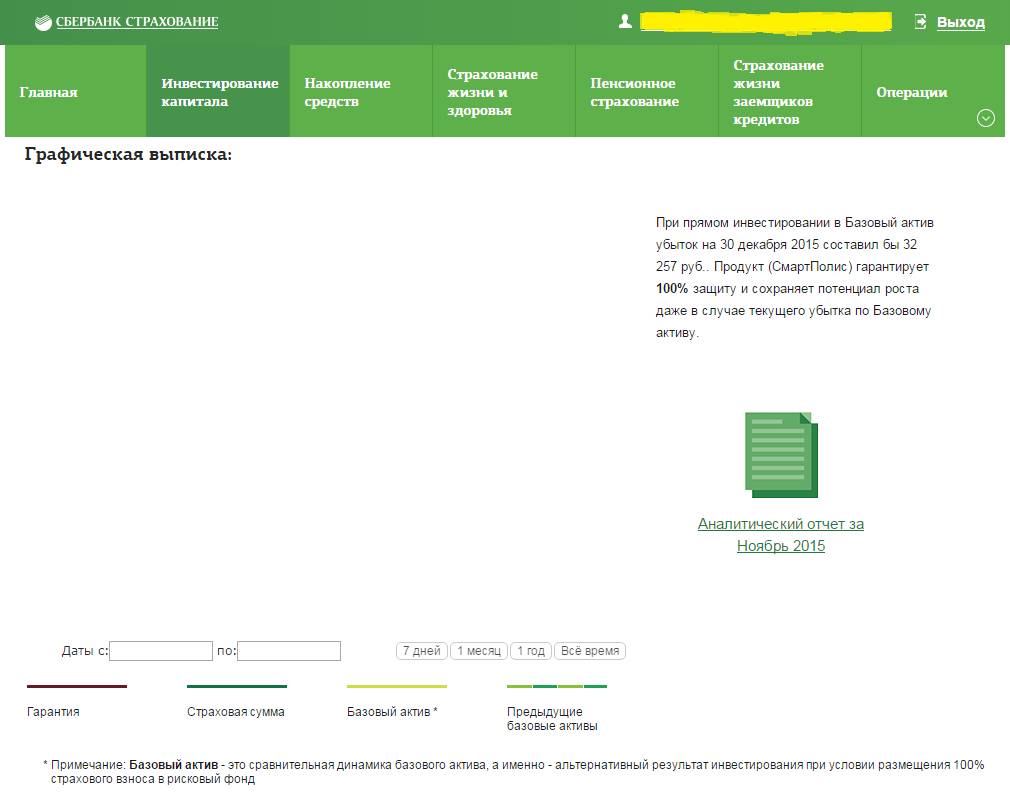Click the user profile silhouette icon
Image resolution: width=1010 pixels, height=800 pixels.
(625, 21)
